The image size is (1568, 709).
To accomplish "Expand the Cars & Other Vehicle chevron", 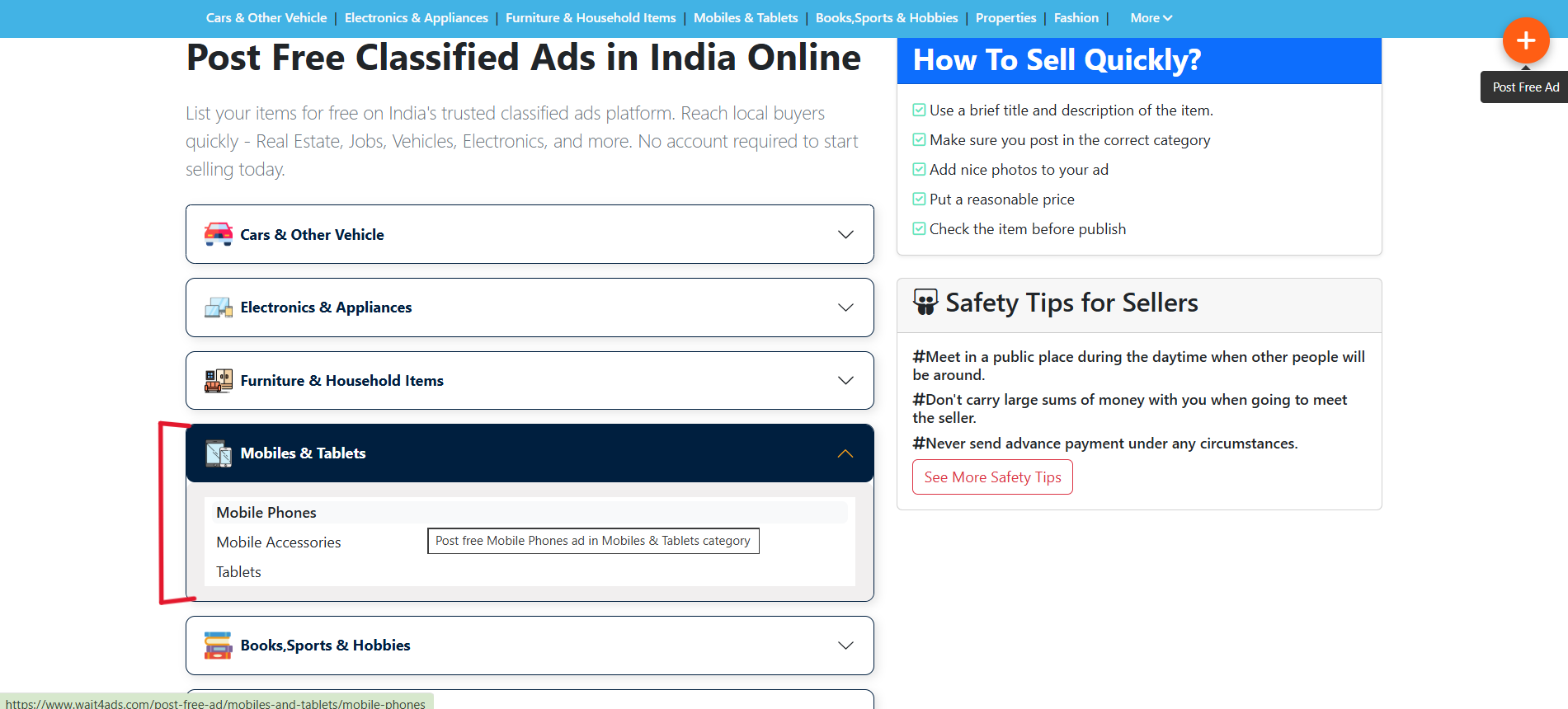I will tap(845, 235).
